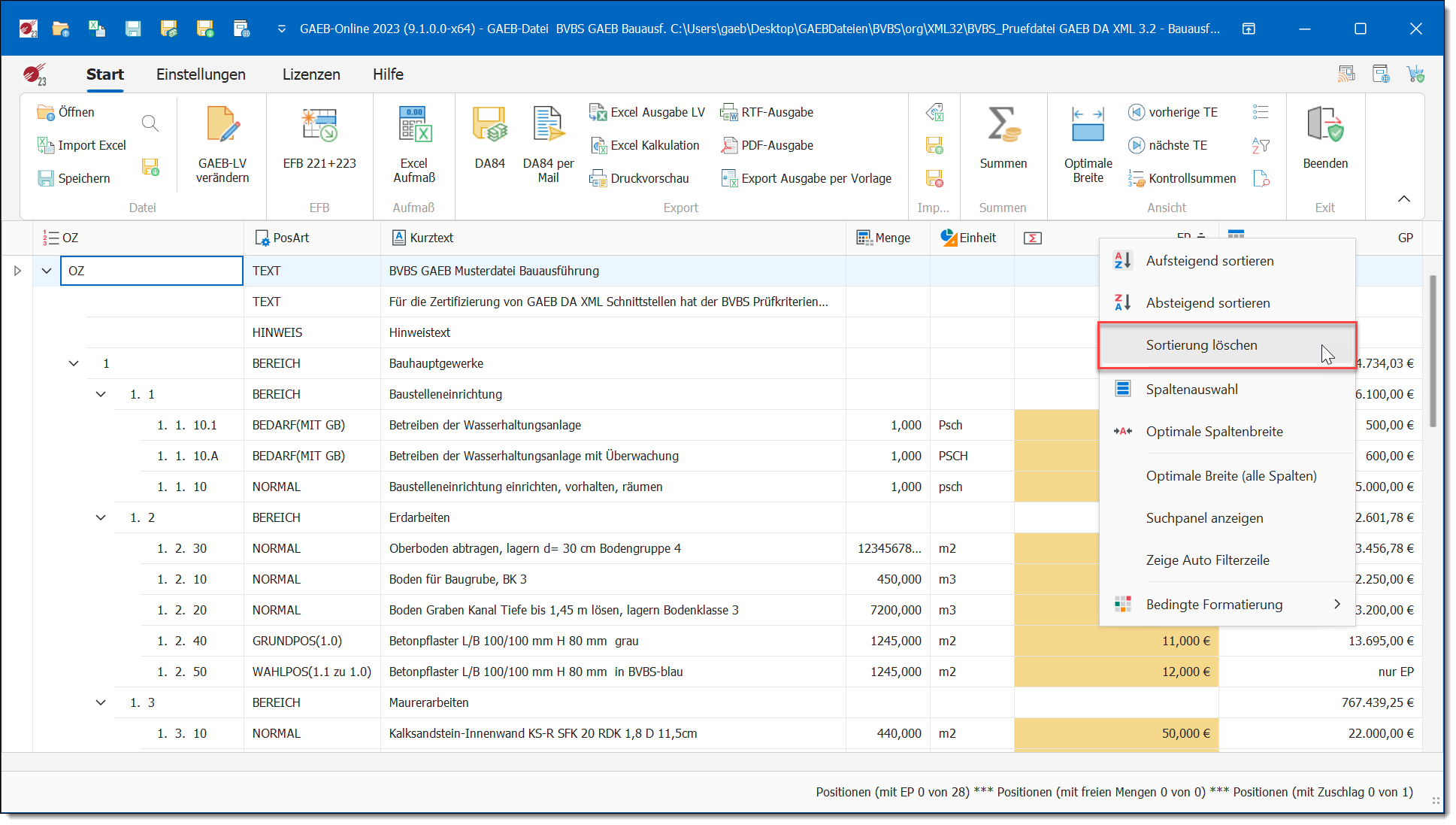Open the Summen sigma tool
This screenshot has width=1456, height=825.
(x=1003, y=126)
